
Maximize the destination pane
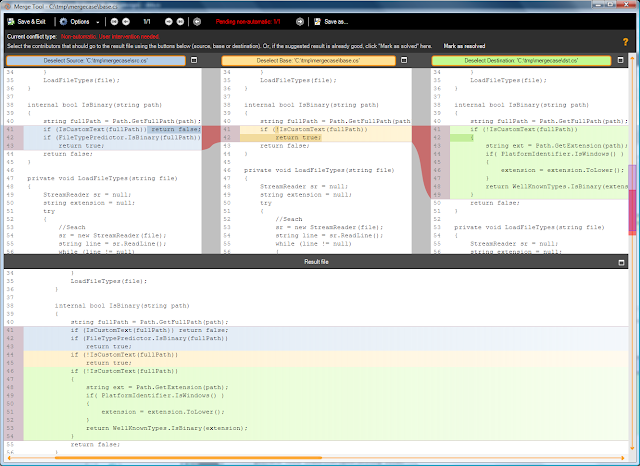click(x=621, y=61)
